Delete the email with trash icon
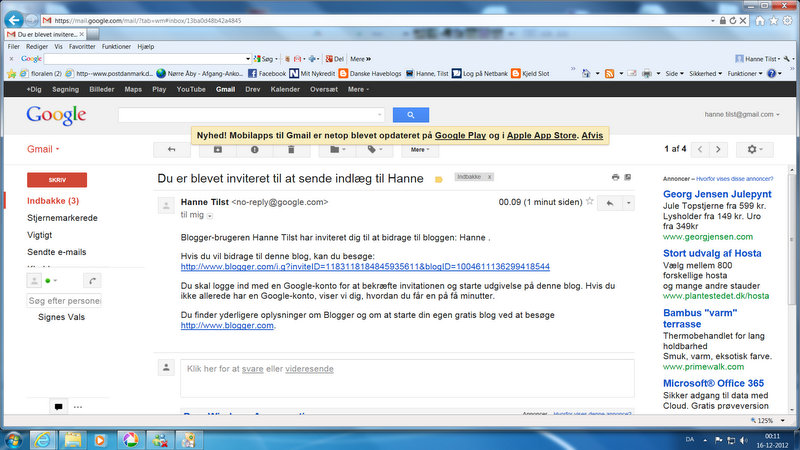Image resolution: width=800 pixels, height=450 pixels. [291, 149]
